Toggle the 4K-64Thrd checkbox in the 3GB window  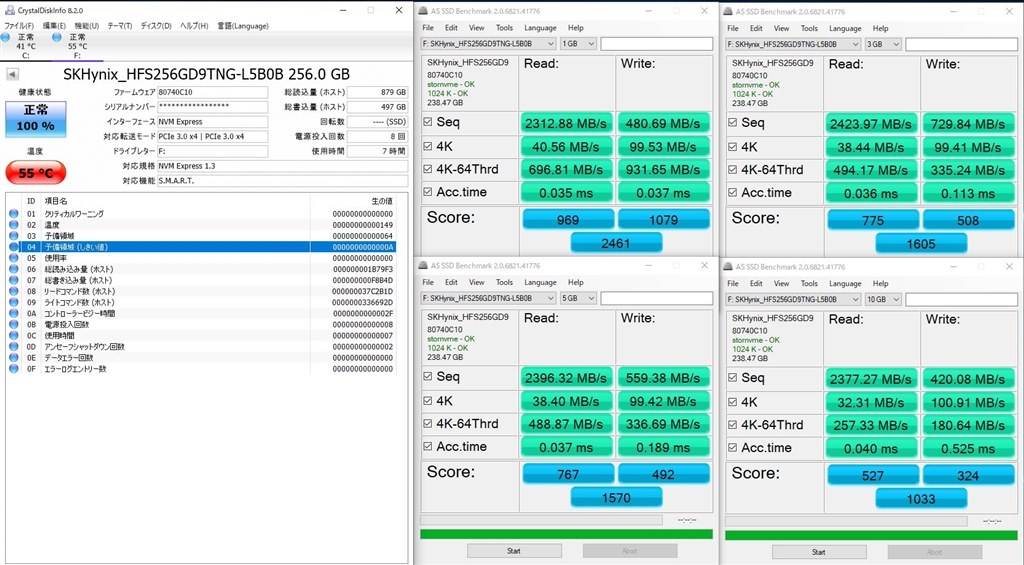click(x=732, y=170)
